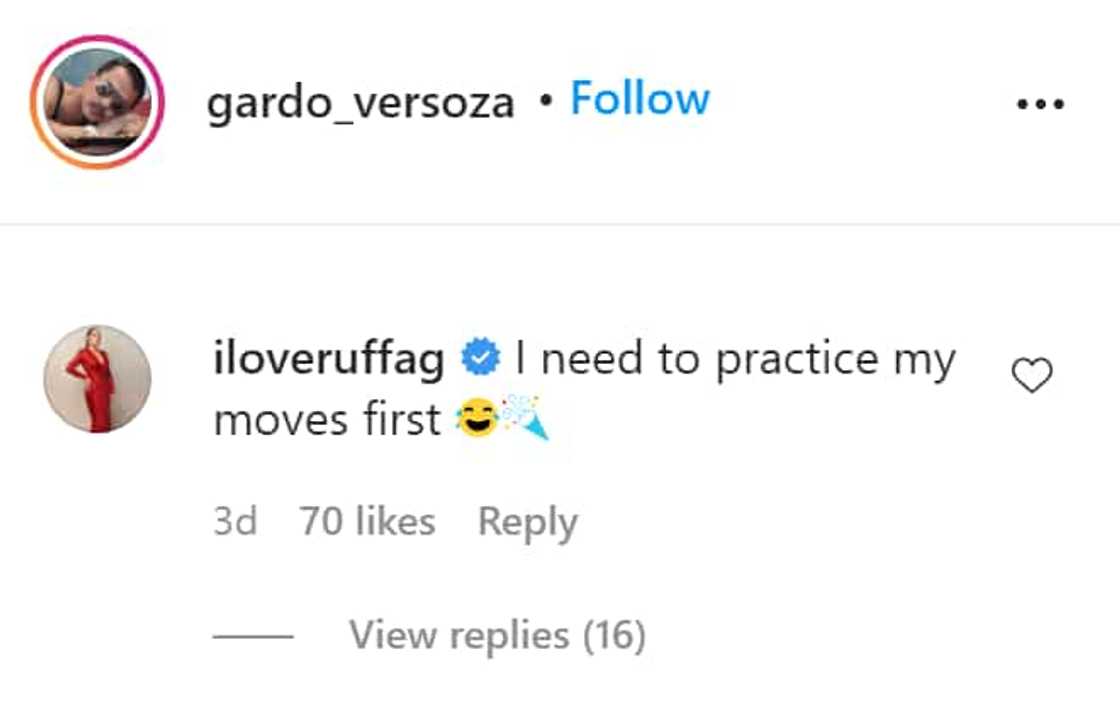Click the dash line left of View replies

point(253,636)
